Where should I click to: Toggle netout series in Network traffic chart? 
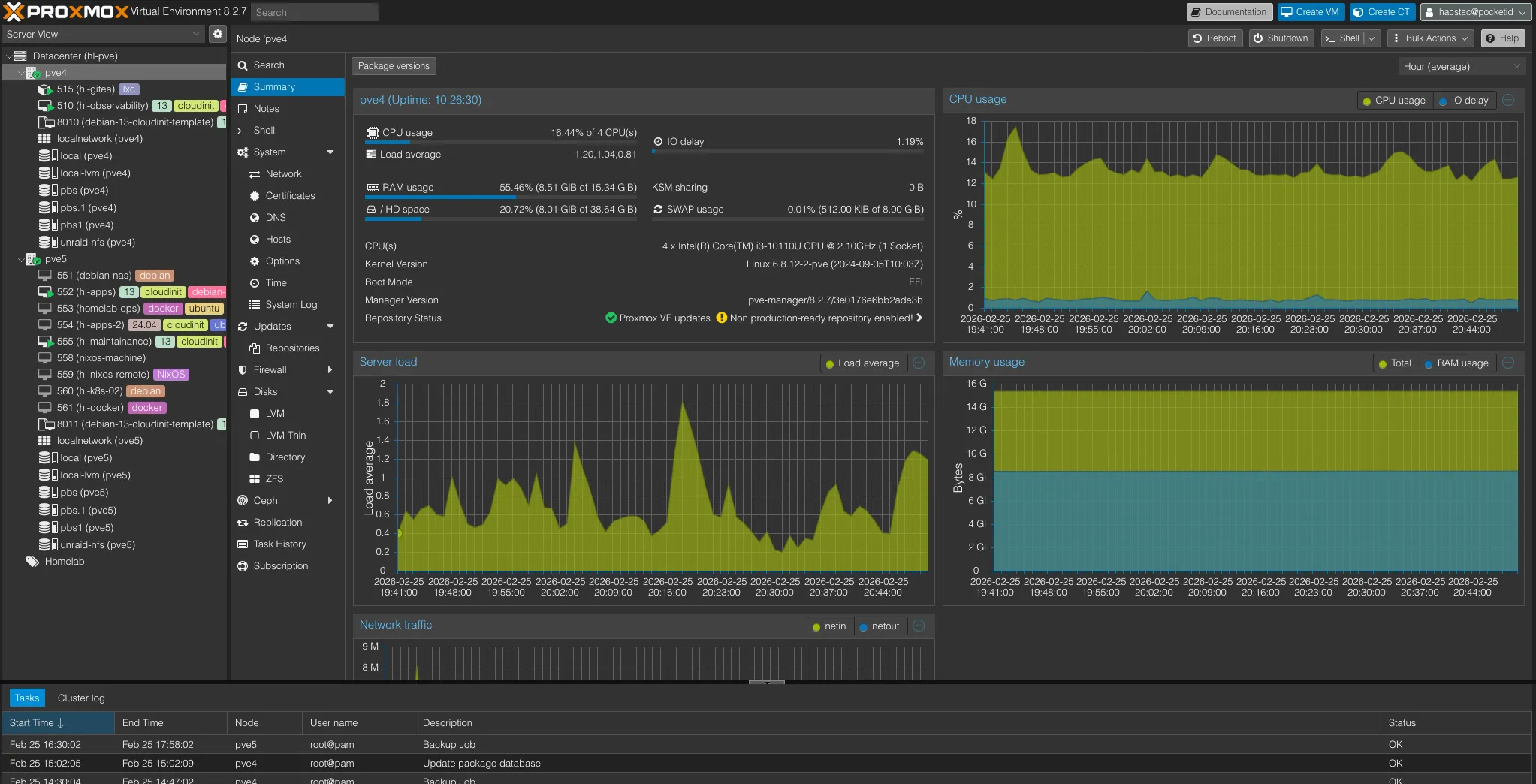(879, 626)
